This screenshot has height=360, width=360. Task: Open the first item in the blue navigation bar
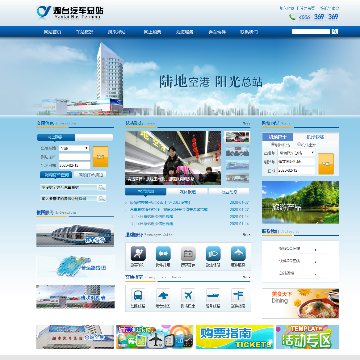tap(52, 32)
